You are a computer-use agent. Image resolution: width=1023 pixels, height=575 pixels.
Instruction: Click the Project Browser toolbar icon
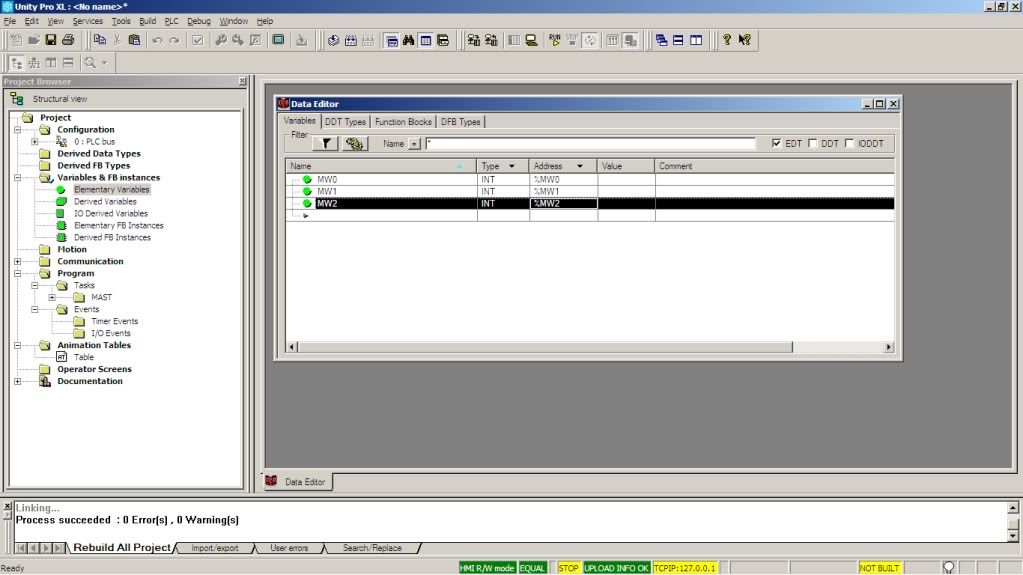click(391, 40)
